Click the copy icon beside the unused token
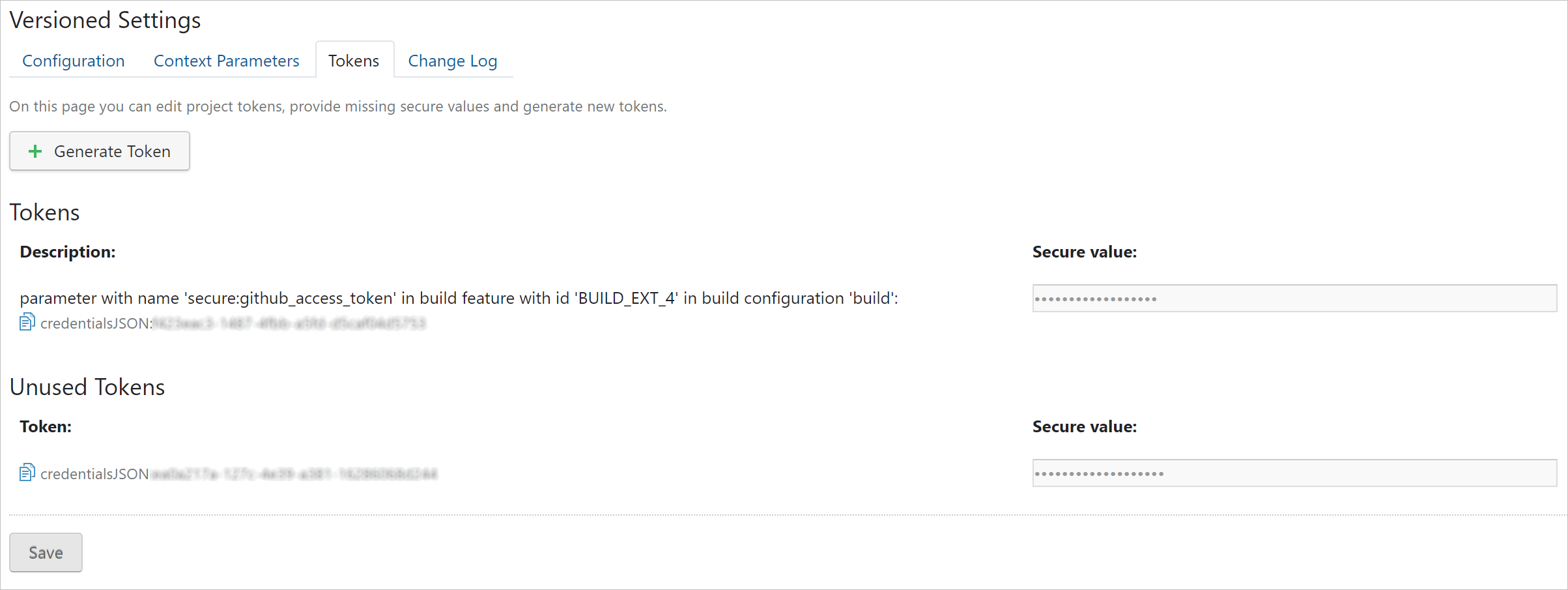The image size is (1568, 590). [x=27, y=473]
